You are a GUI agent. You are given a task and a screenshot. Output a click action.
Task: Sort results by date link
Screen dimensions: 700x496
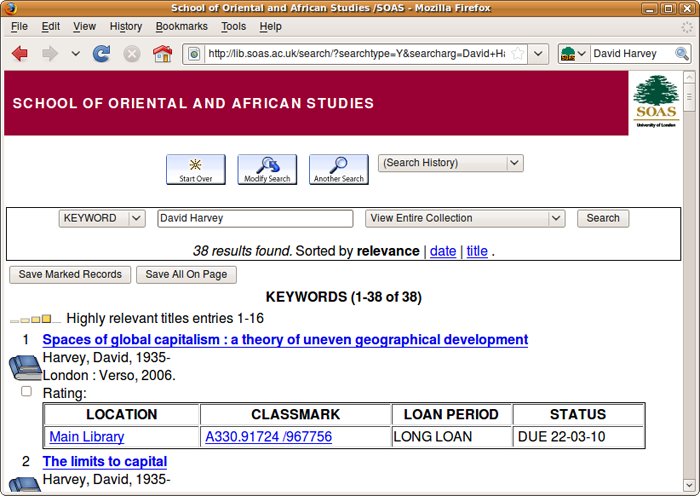coord(443,251)
